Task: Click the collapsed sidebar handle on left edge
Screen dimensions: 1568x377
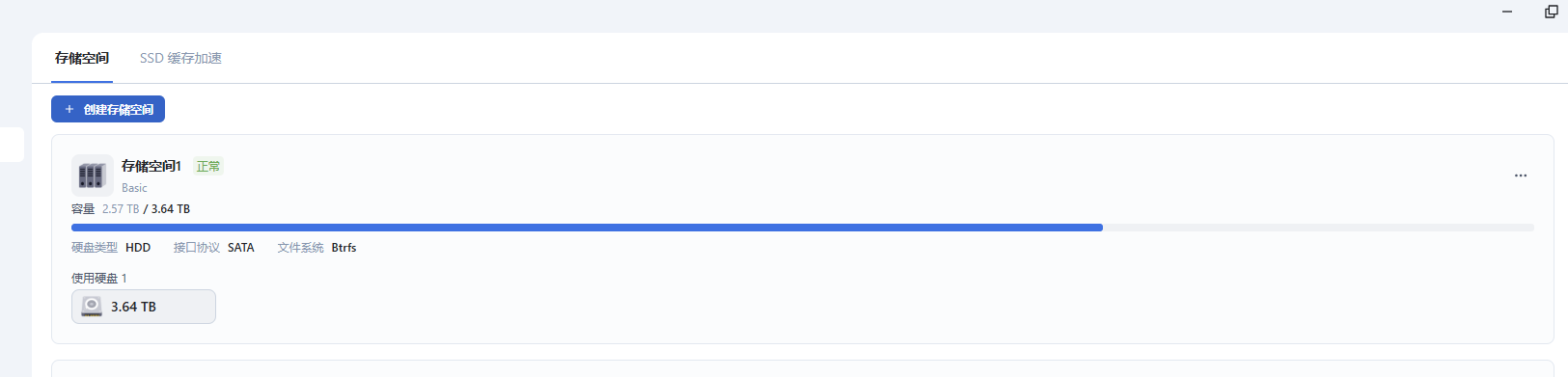Action: 12,145
